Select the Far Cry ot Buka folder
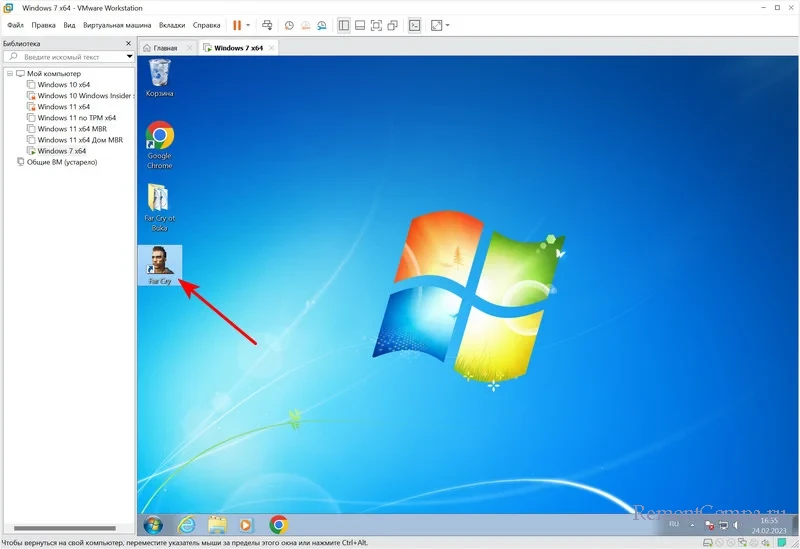Image resolution: width=800 pixels, height=549 pixels. (160, 207)
